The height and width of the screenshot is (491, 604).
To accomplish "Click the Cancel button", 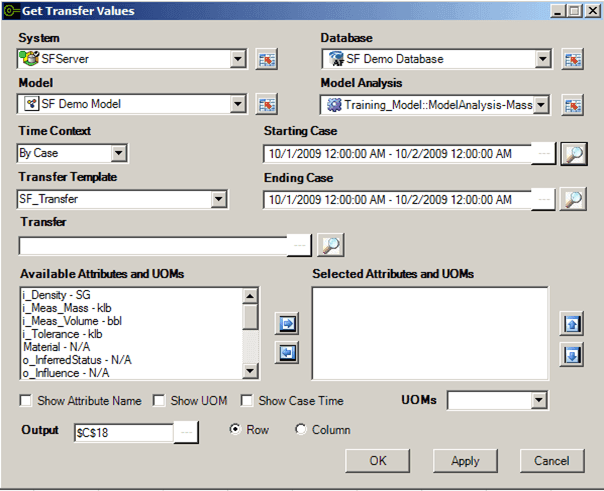I will pyautogui.click(x=552, y=461).
